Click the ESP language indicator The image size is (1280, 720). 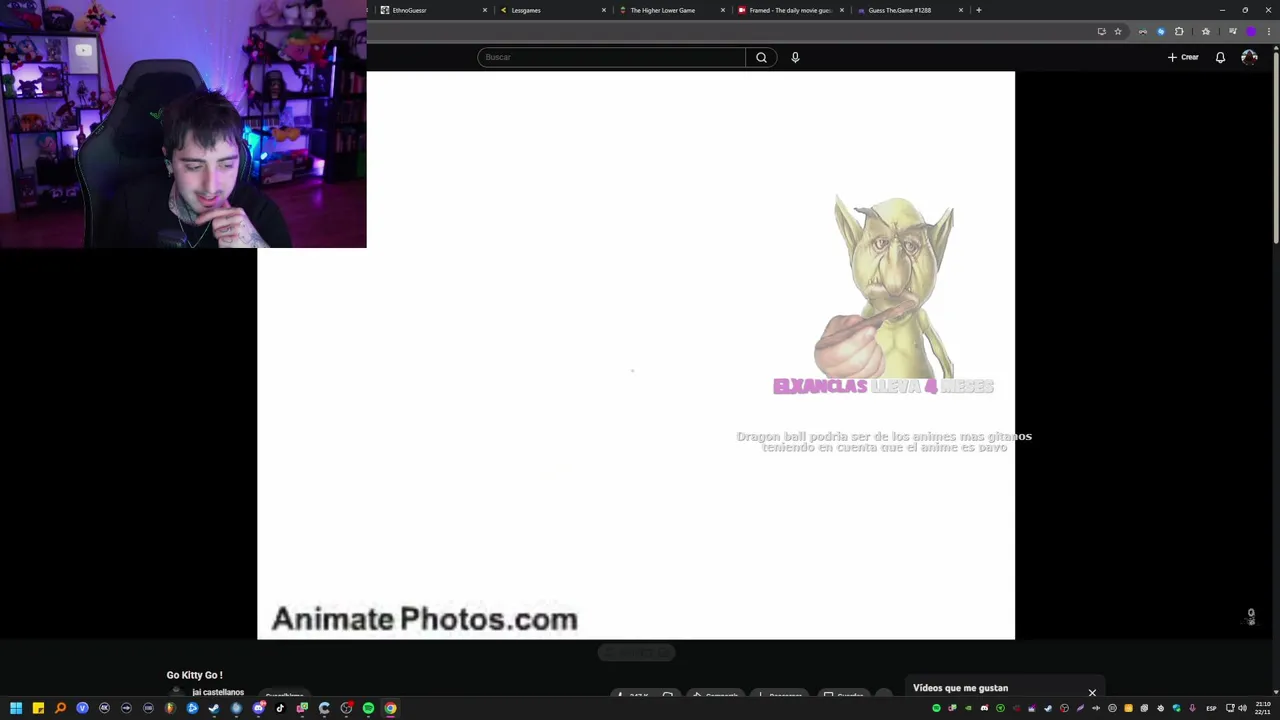click(1211, 708)
